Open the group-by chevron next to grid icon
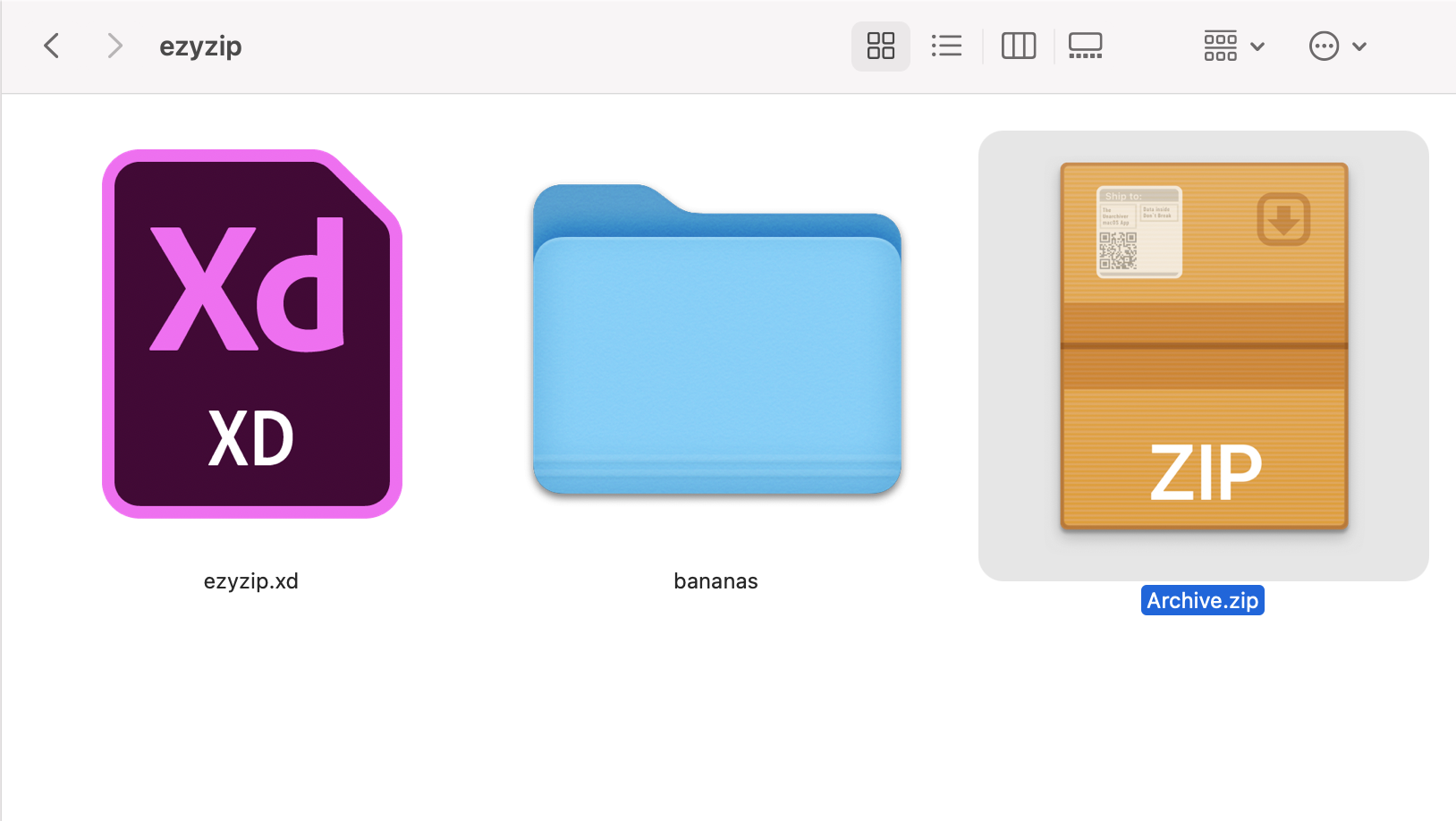1456x821 pixels. (1257, 46)
